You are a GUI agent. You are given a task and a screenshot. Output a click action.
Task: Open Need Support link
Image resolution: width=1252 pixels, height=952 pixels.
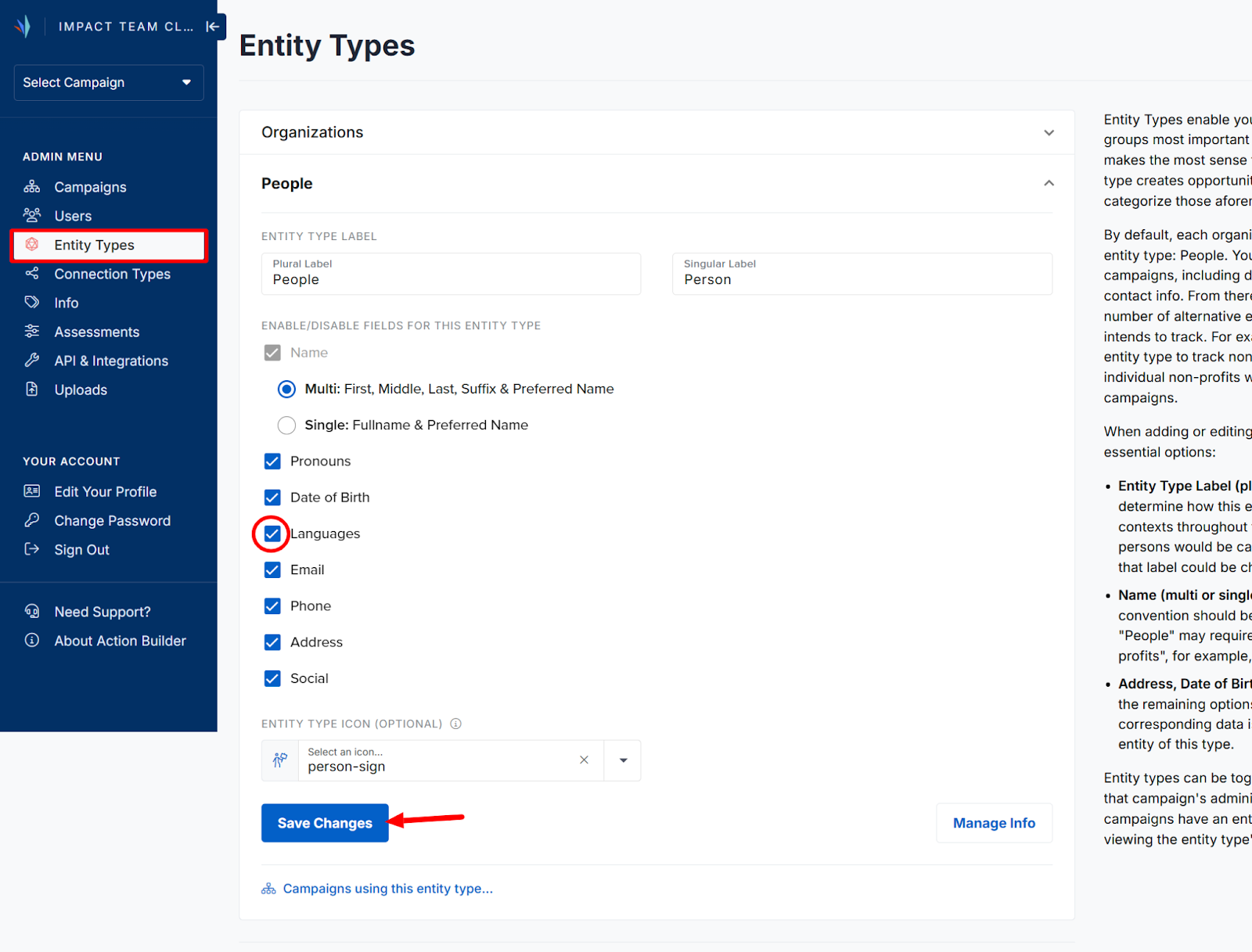pos(103,612)
